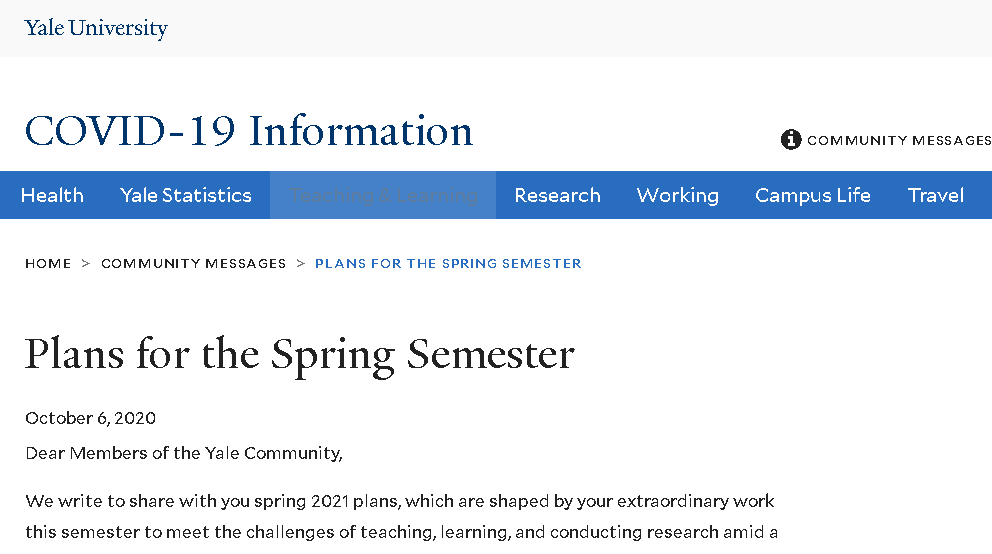Click the breadcrumb arrow after Community Messages
This screenshot has width=992, height=554.
point(301,264)
